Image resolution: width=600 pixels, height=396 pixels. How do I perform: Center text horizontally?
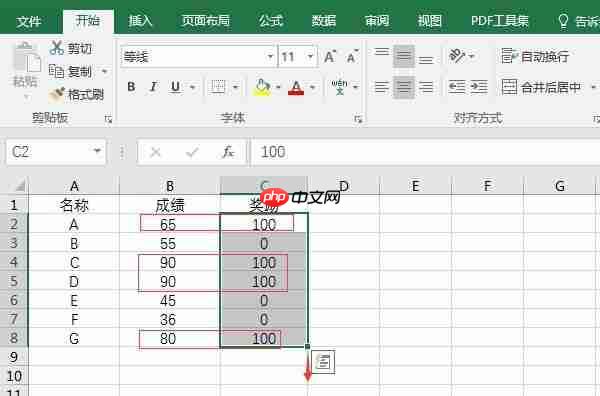[x=404, y=87]
